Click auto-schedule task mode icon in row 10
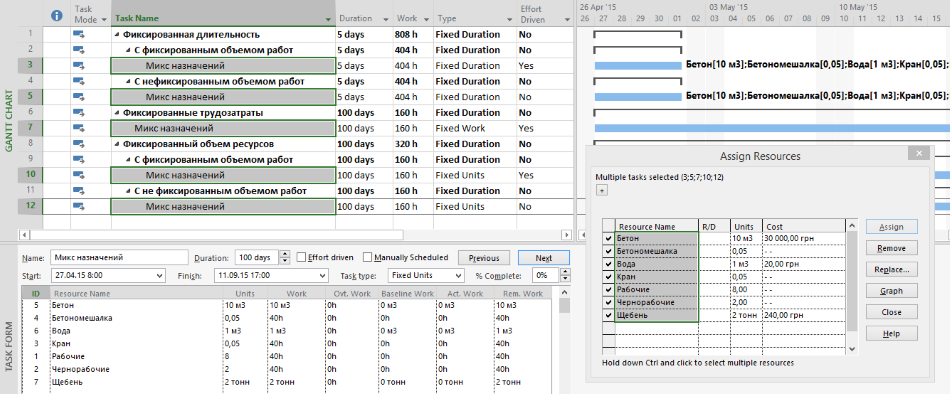The image size is (950, 394). pyautogui.click(x=79, y=175)
